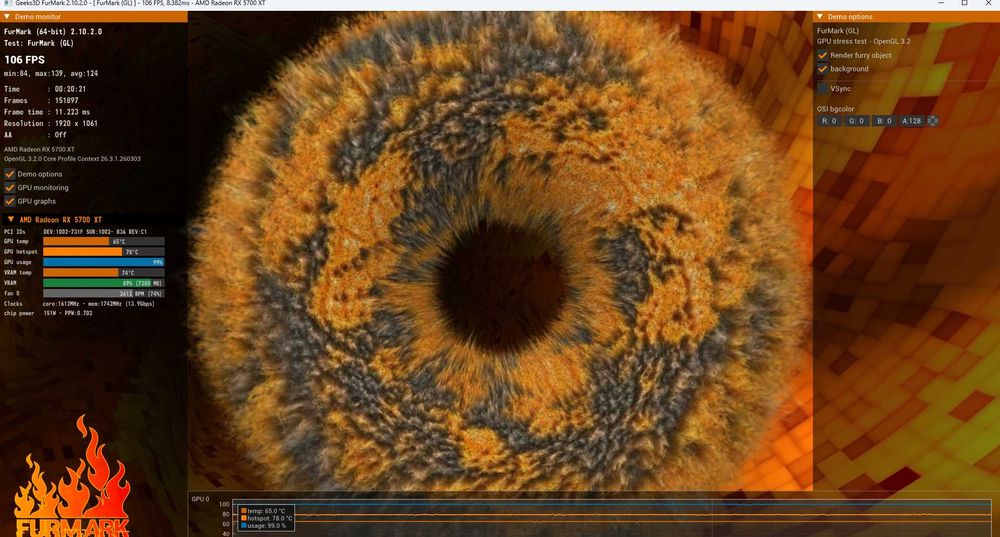Uncheck the Demo options checkbox in monitor panel
The image size is (1000, 537).
coord(10,174)
